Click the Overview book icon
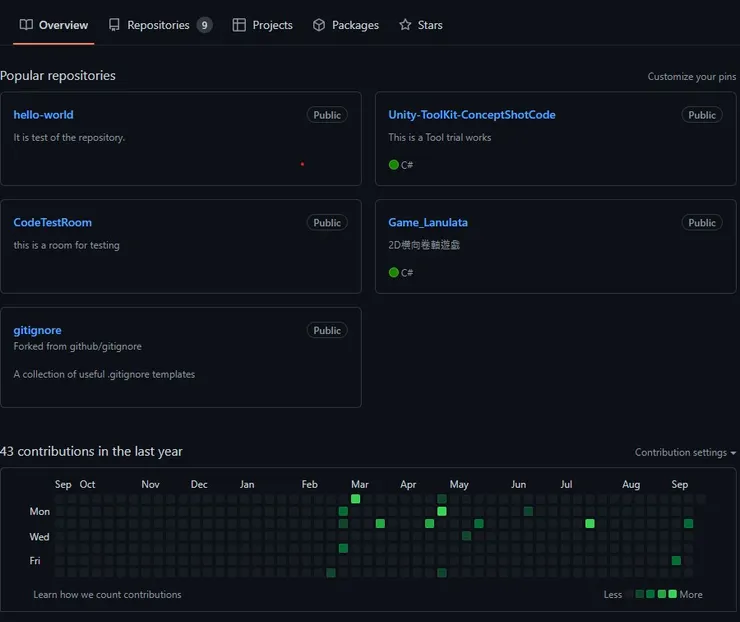The height and width of the screenshot is (622, 740). click(26, 25)
